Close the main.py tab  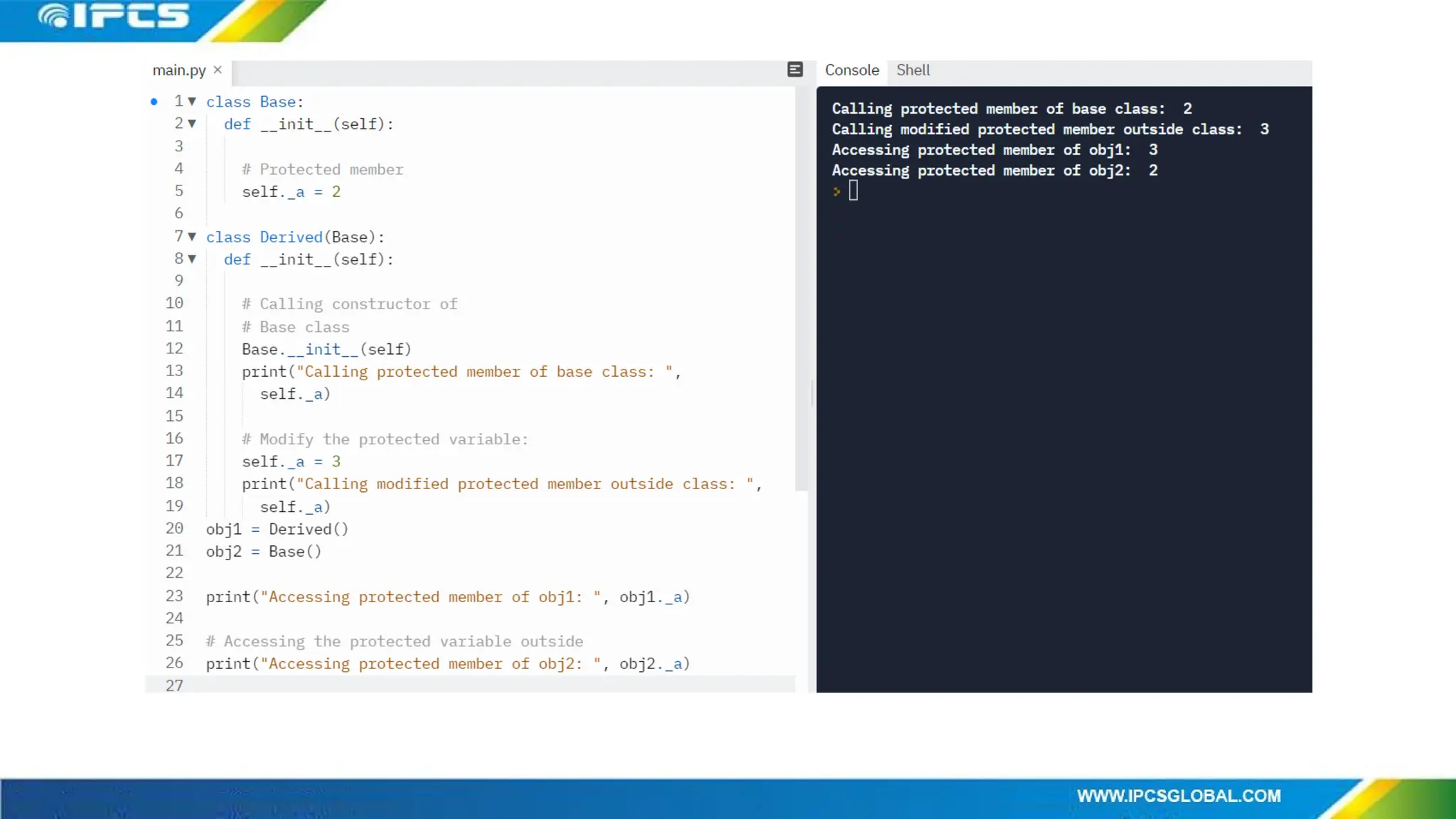(218, 70)
